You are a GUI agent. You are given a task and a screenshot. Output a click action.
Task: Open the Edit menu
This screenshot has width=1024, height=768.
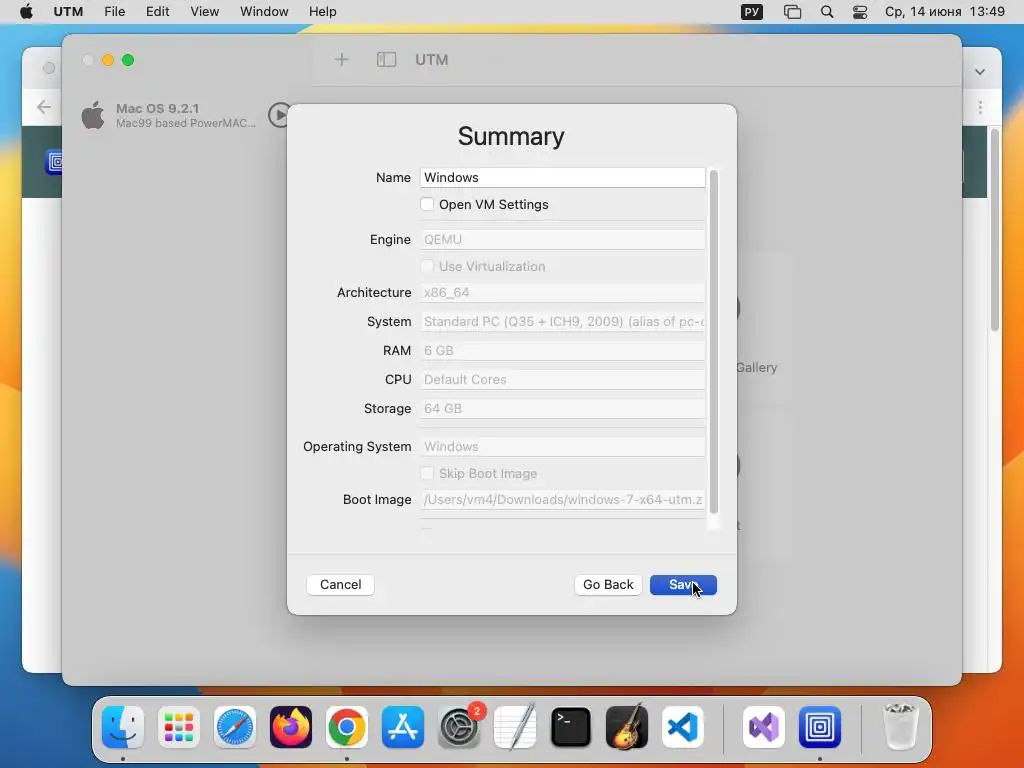pyautogui.click(x=157, y=12)
